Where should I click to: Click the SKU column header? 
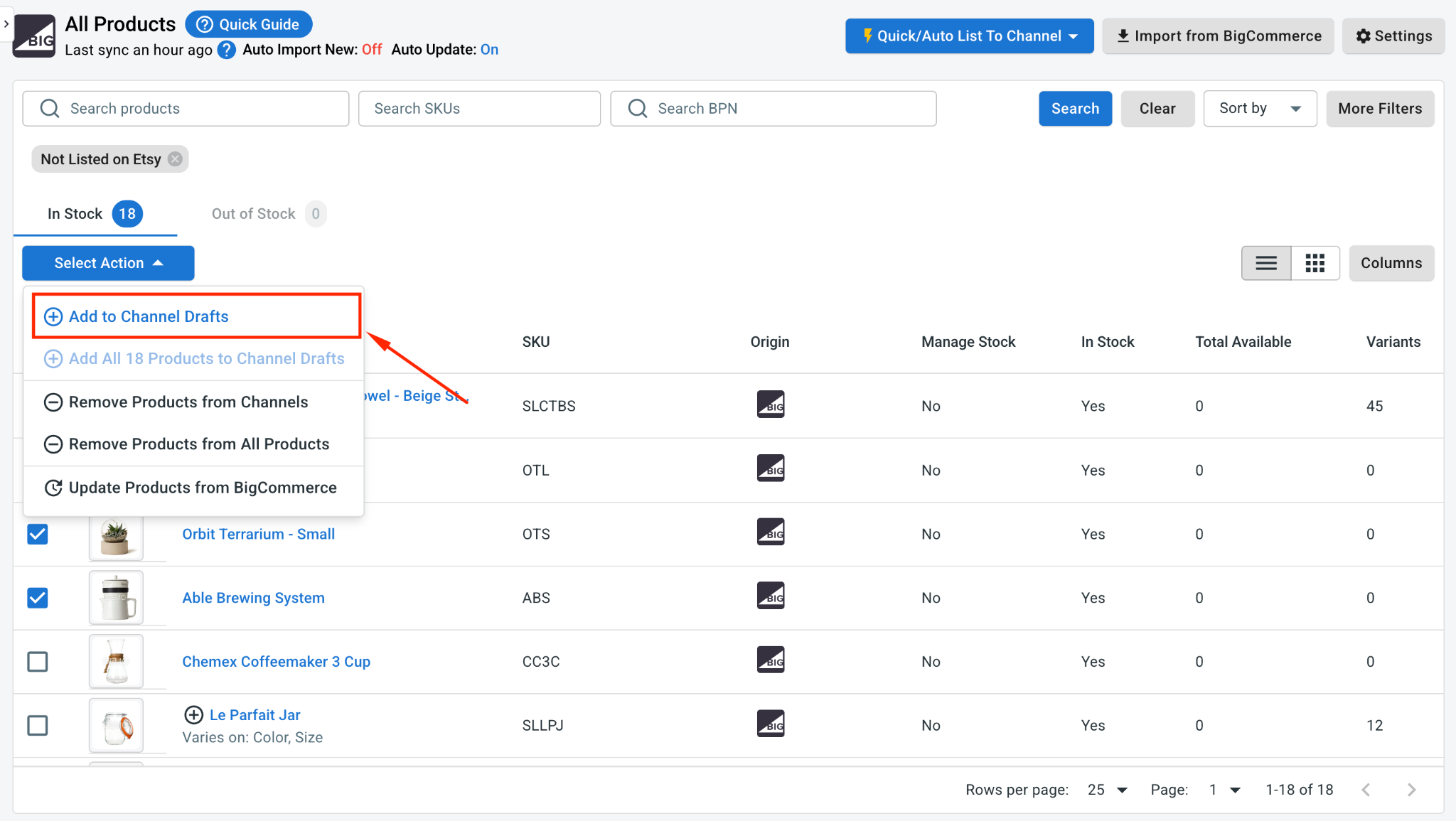[x=536, y=342]
